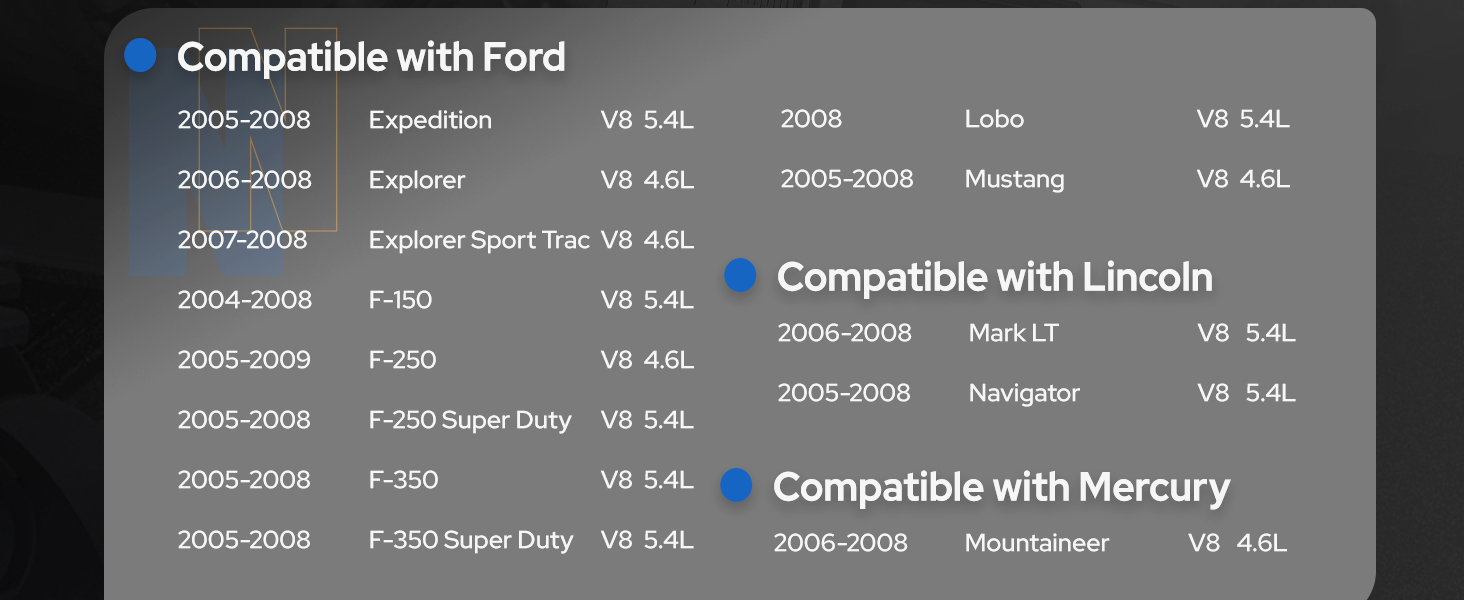Click the Mountaineer model name
Image resolution: width=1464 pixels, height=600 pixels.
point(1037,543)
